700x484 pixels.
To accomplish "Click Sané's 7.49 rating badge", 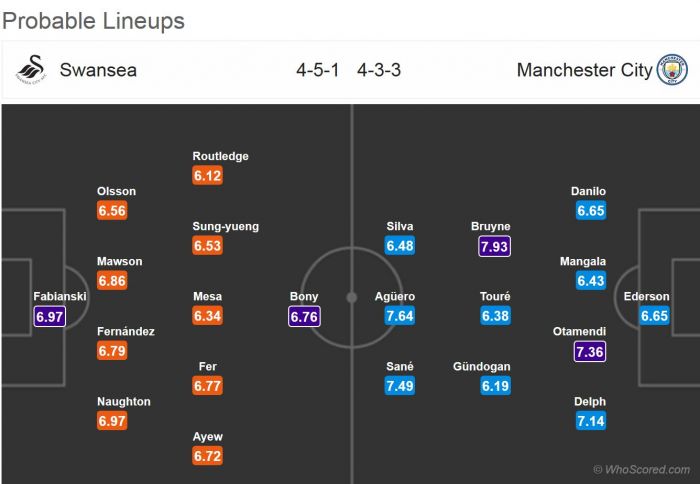I will point(400,386).
